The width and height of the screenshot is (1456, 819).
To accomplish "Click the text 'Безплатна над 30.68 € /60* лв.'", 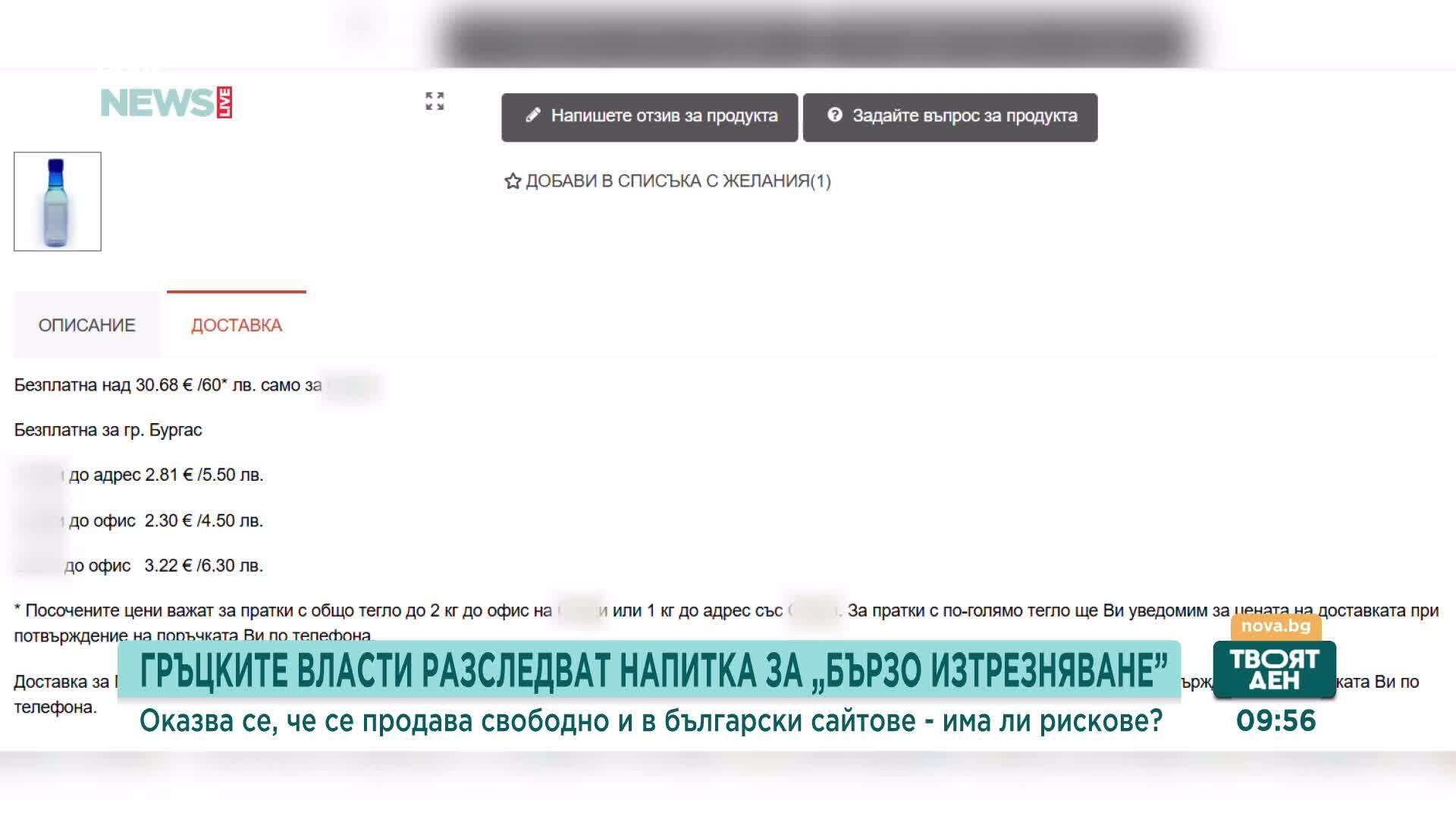I will tap(135, 385).
